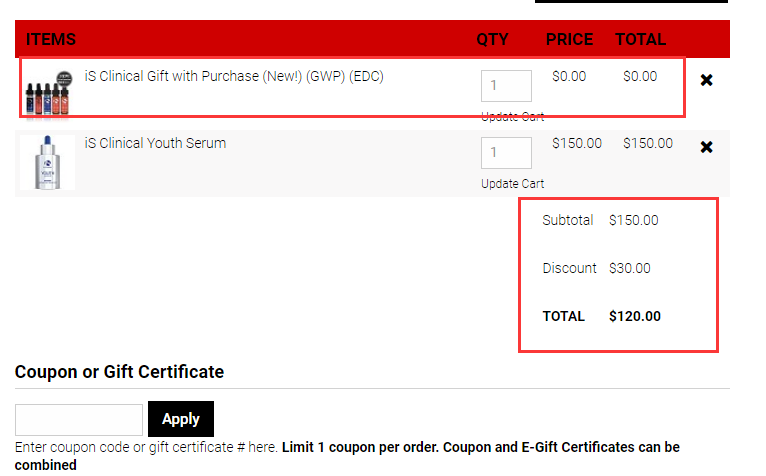Select the bold order TOTAL $120.00
The height and width of the screenshot is (476, 766).
coord(634,316)
